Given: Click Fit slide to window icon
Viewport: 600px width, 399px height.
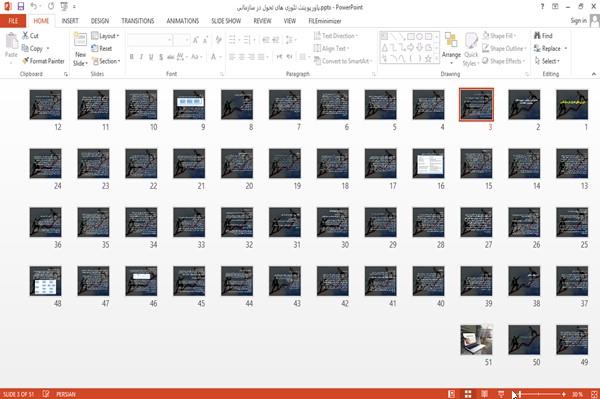Looking at the screenshot, I should [594, 394].
